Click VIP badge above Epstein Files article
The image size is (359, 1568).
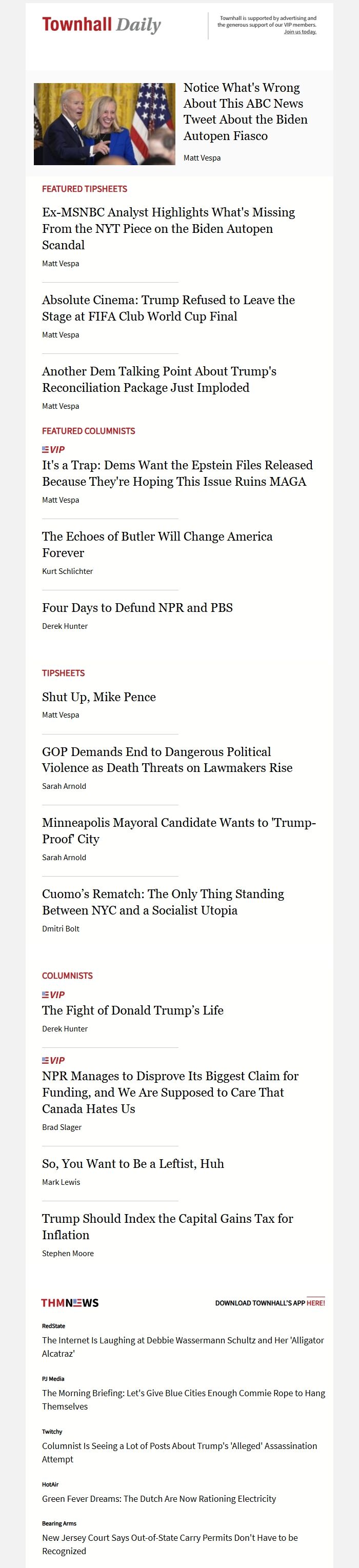(x=53, y=449)
